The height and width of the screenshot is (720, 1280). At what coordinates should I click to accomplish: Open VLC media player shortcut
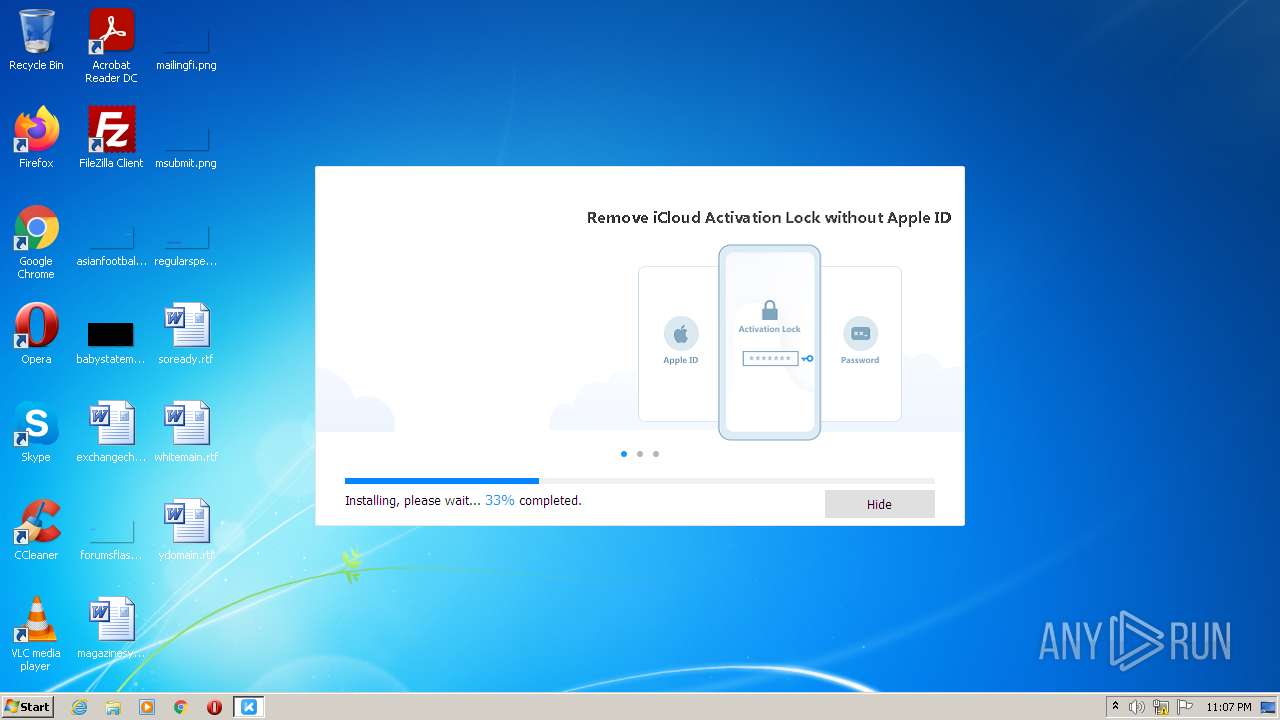(x=36, y=634)
